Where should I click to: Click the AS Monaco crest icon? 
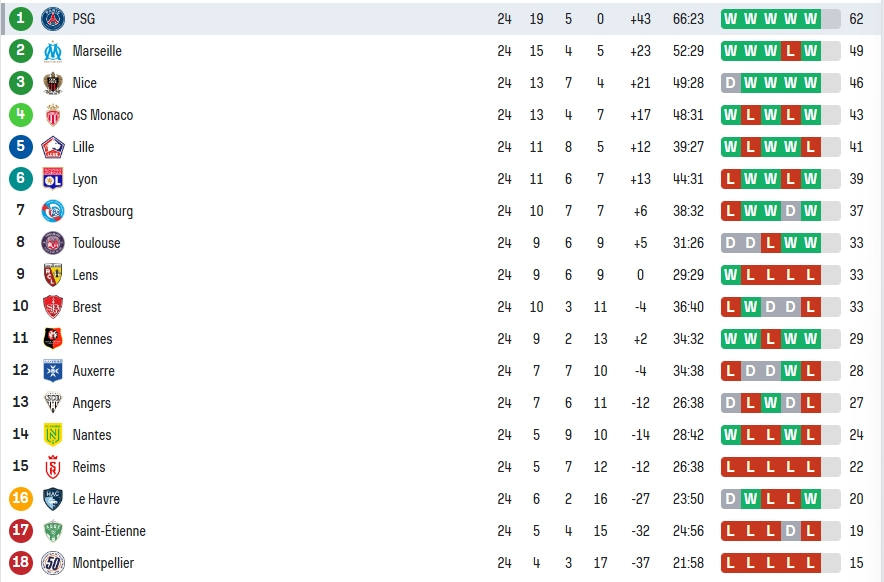[53, 115]
